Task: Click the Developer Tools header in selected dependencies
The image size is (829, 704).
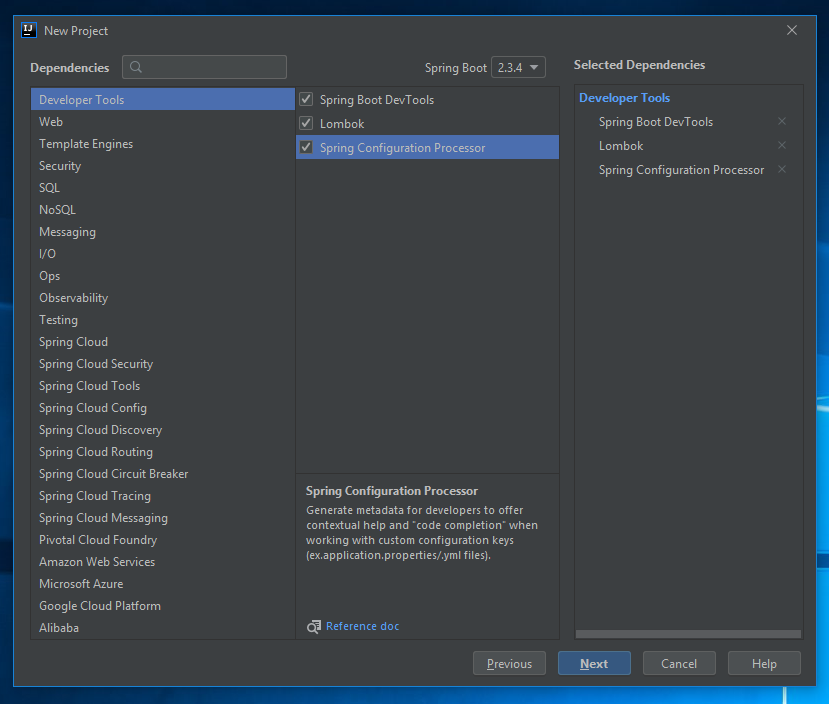Action: click(x=624, y=98)
